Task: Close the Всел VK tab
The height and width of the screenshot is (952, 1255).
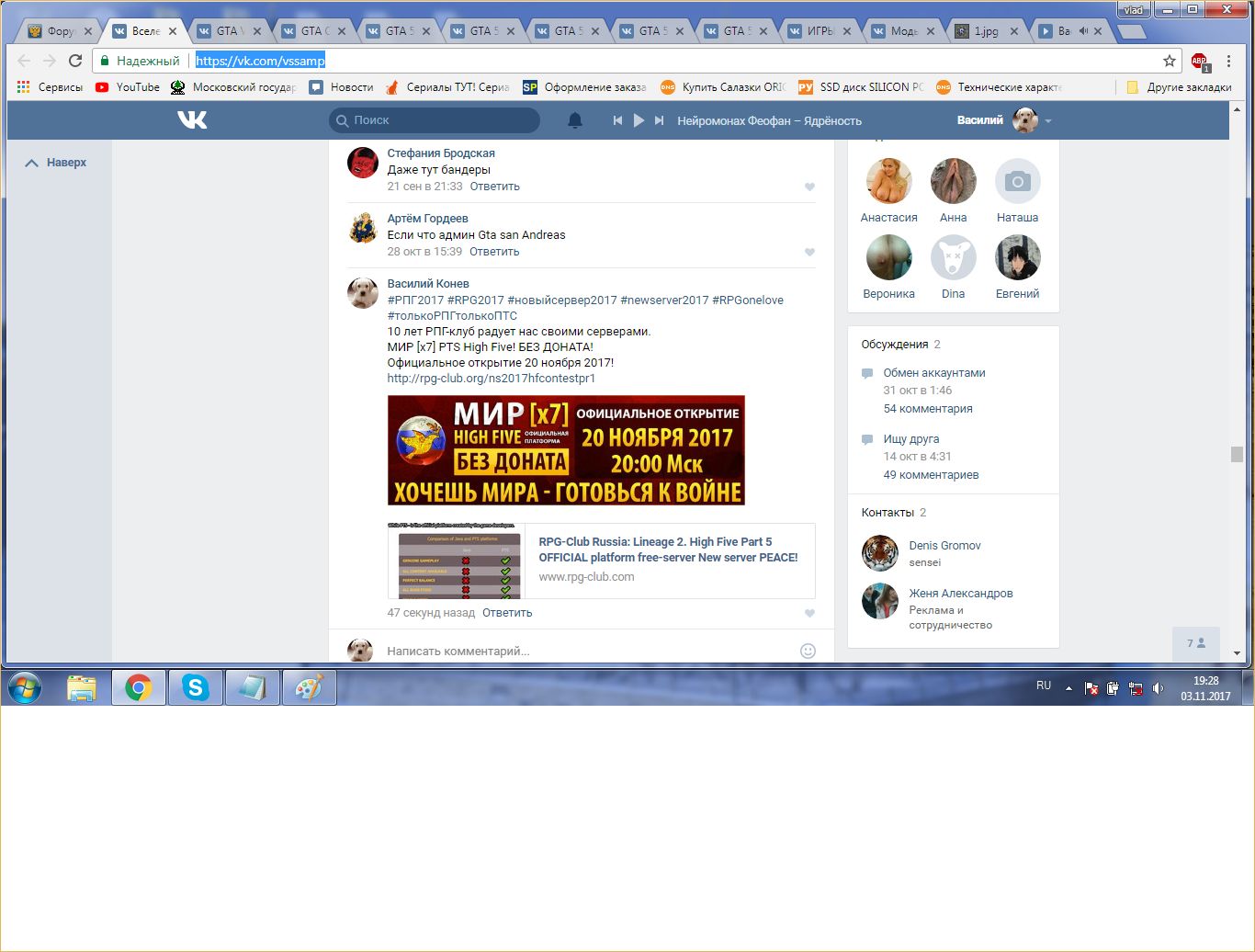Action: coord(173,31)
